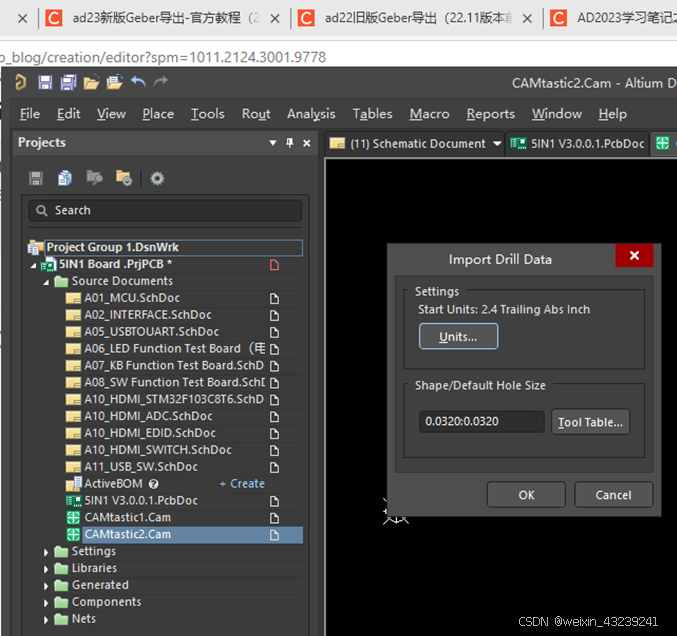
Task: Open the Analysis menu
Action: pos(311,114)
